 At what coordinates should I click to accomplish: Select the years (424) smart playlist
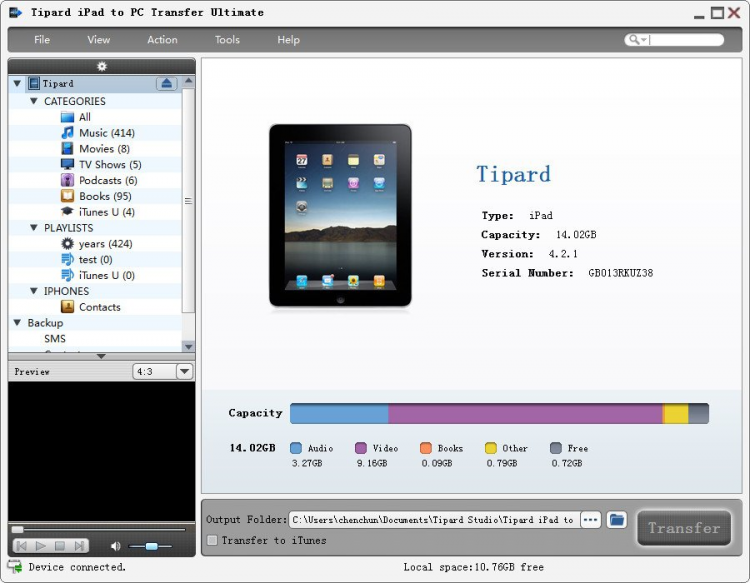(105, 244)
